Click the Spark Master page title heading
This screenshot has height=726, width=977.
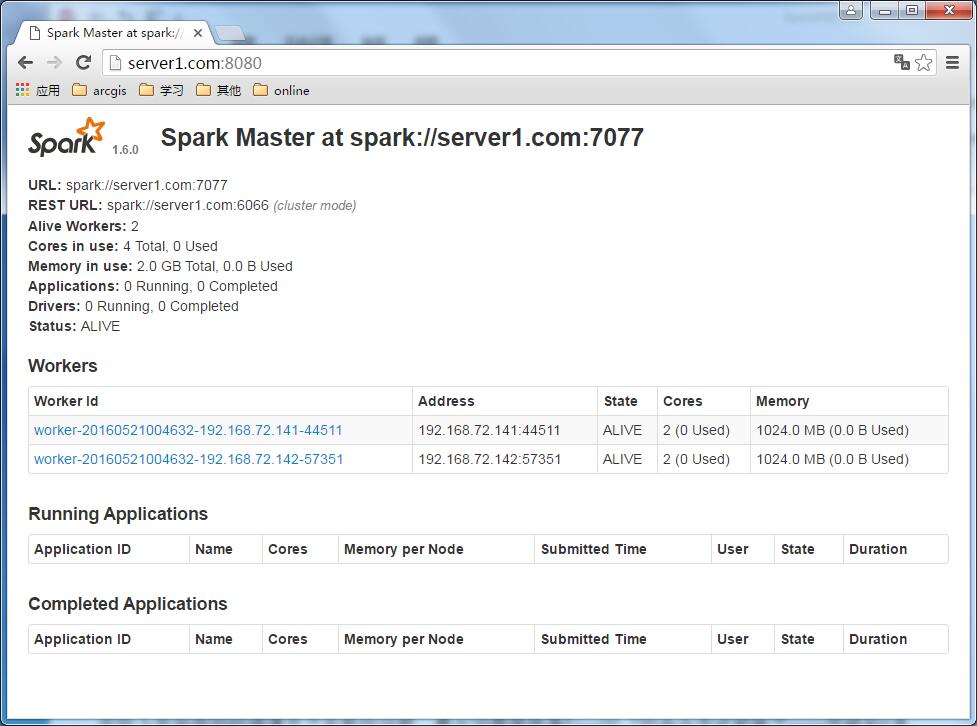[x=402, y=137]
